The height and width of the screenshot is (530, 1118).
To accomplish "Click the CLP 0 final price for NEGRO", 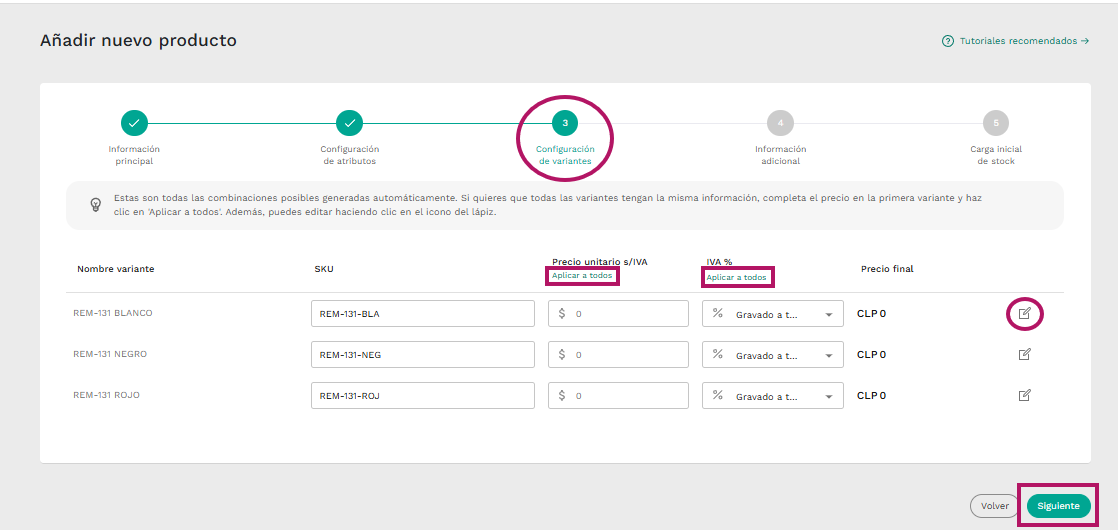I will click(871, 354).
